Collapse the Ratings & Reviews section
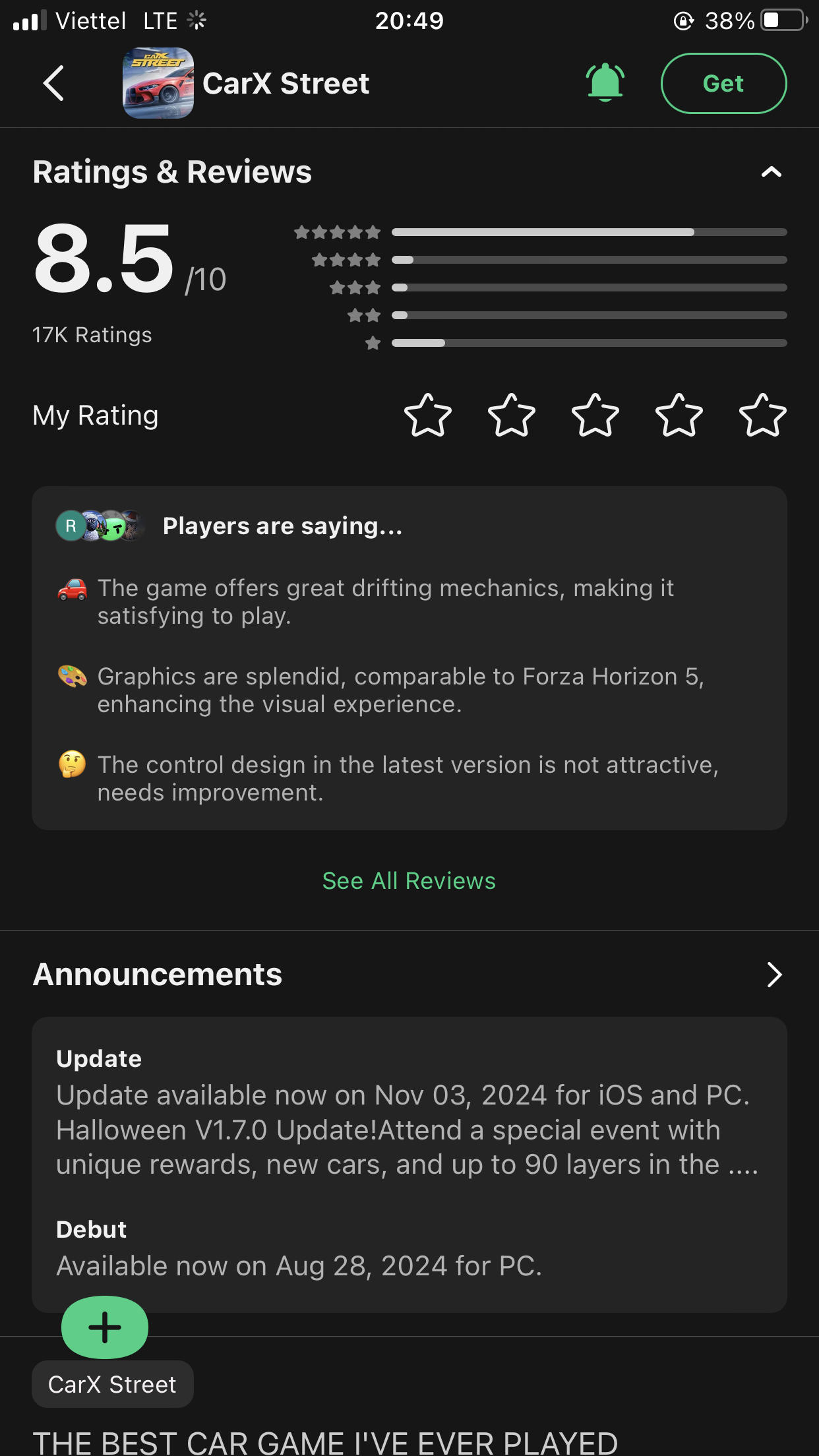Screen dimensions: 819x1456 (771, 173)
